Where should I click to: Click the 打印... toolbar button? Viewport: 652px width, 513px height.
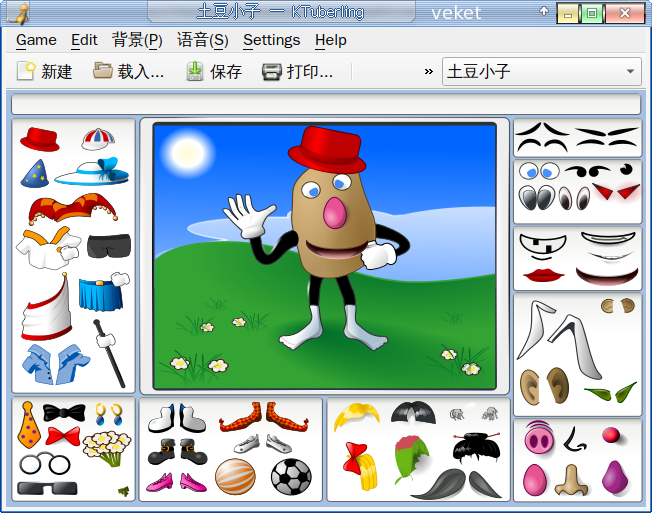click(x=298, y=72)
